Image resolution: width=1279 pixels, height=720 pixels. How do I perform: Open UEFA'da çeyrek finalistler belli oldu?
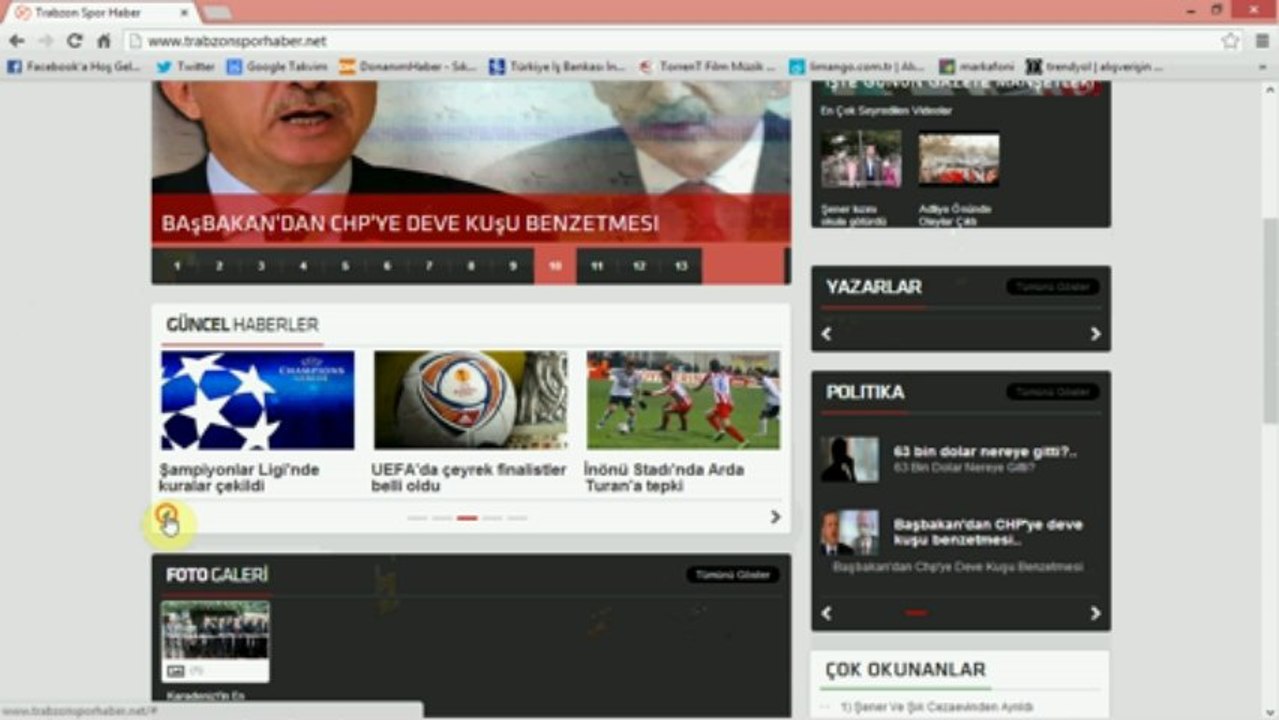[469, 477]
